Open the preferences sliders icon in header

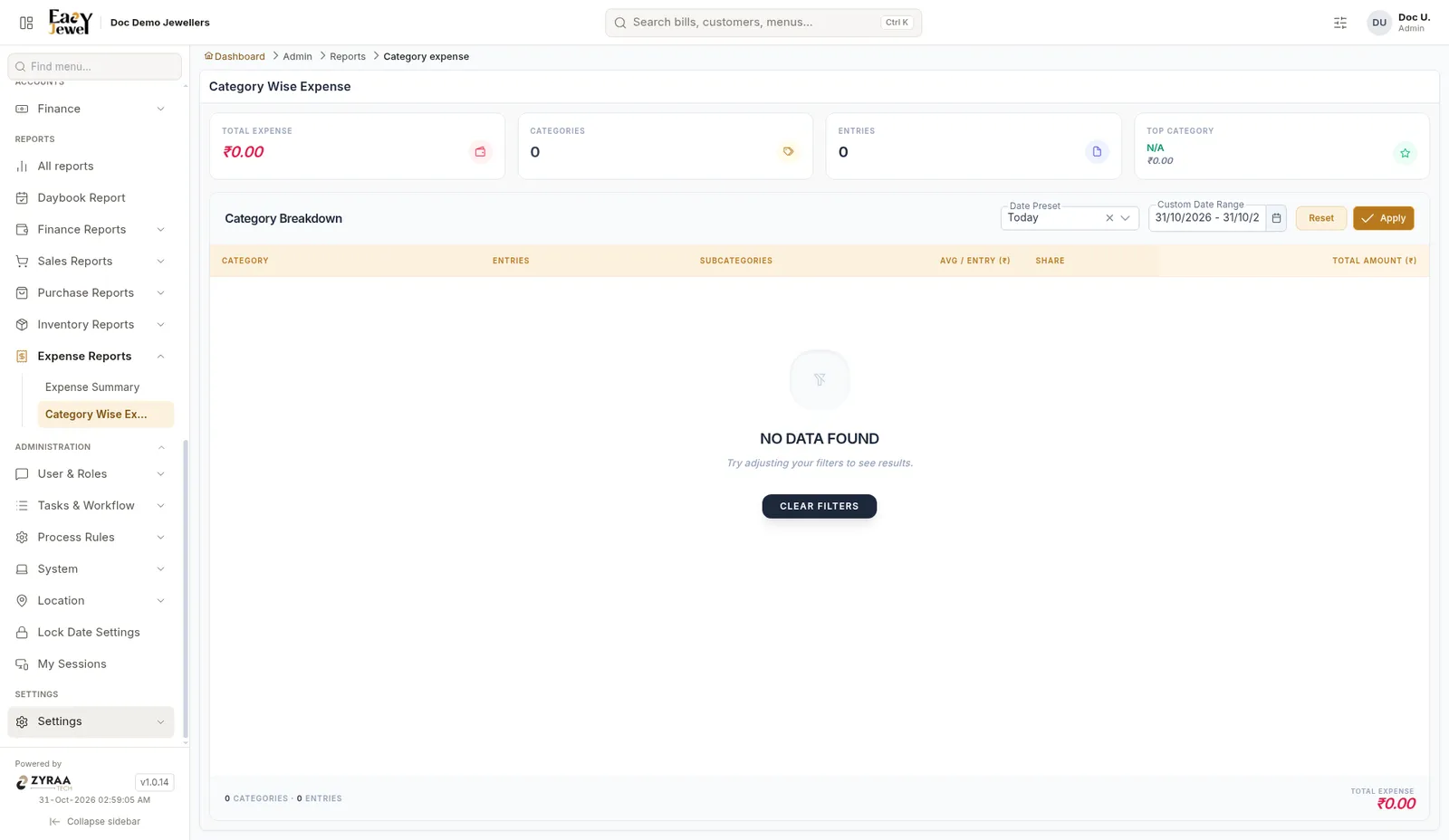1340,23
